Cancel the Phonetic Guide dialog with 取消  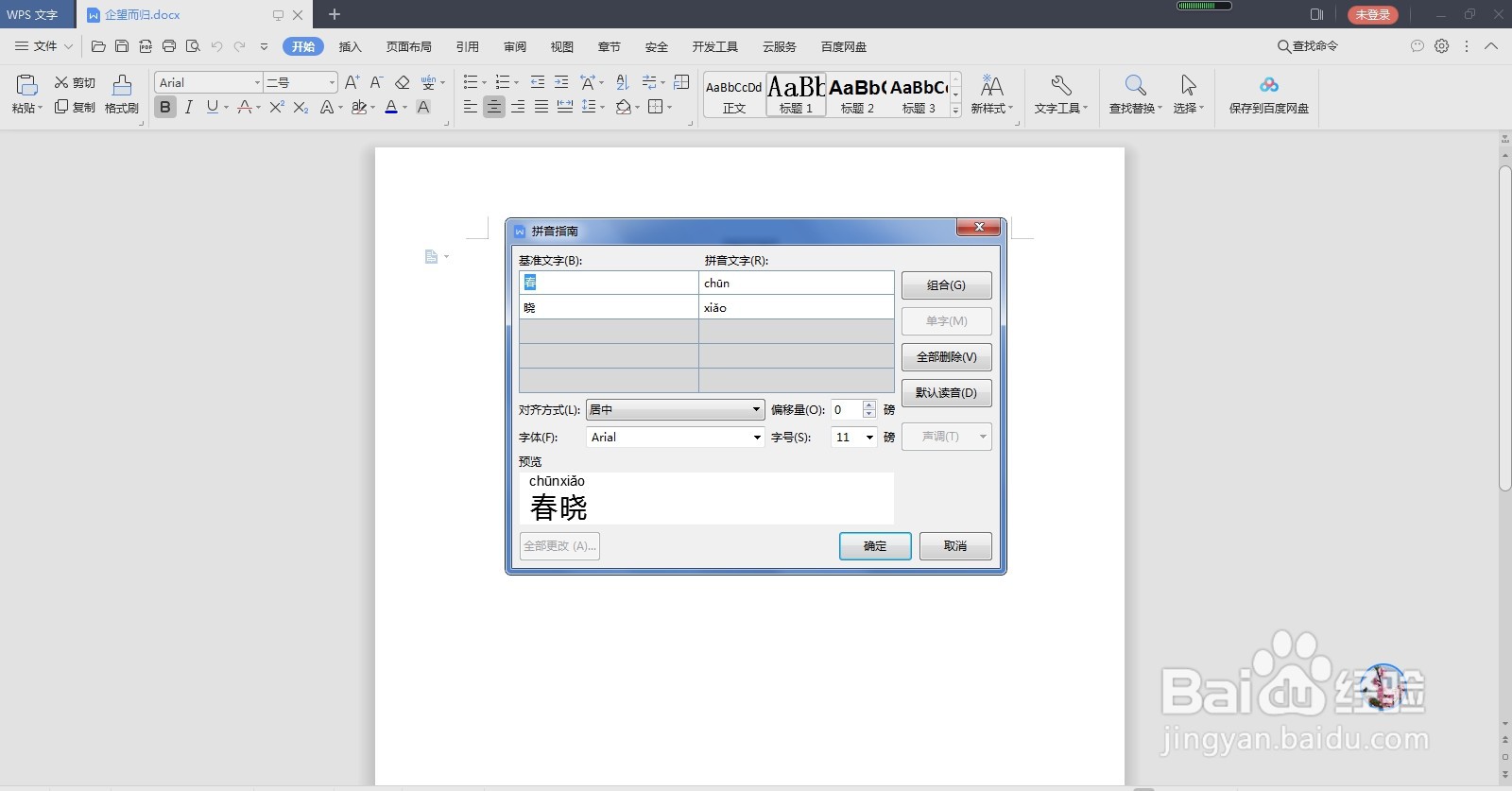point(955,546)
